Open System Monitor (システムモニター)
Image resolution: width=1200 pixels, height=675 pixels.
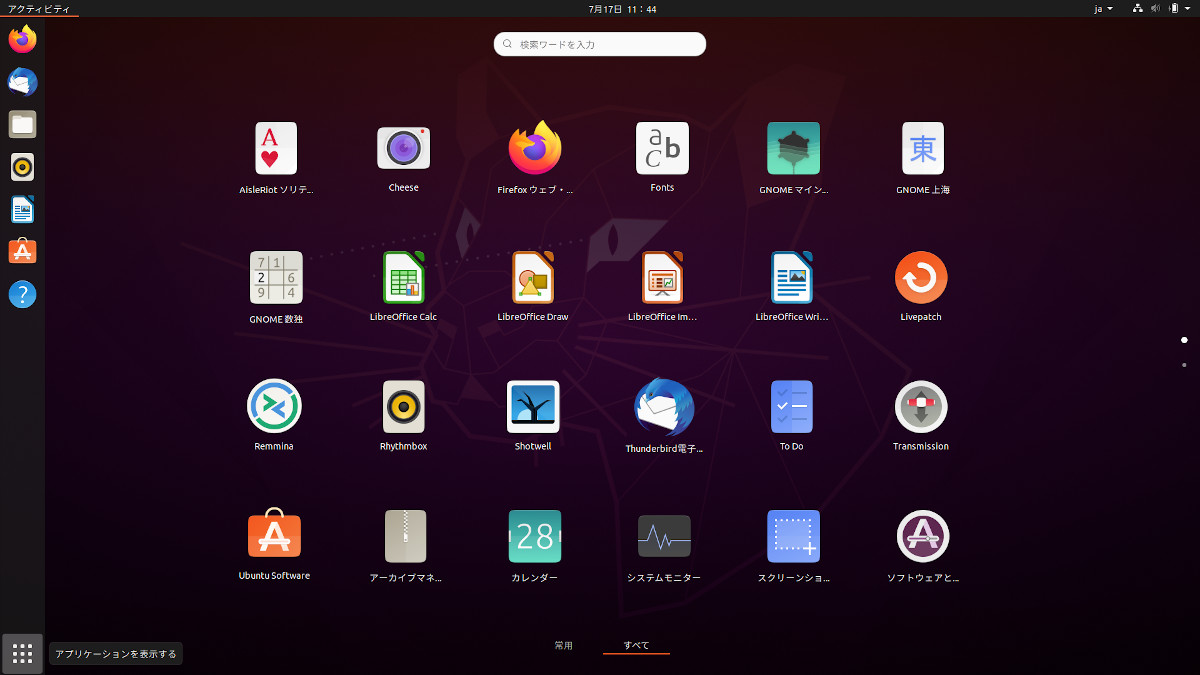[x=664, y=536]
